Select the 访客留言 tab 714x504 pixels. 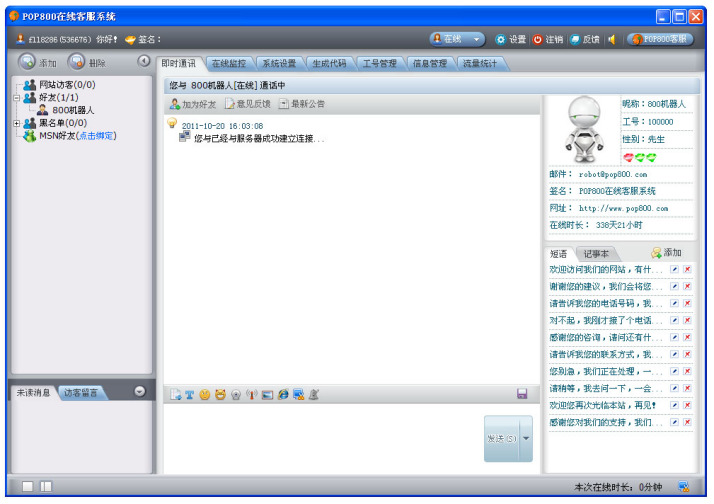81,392
